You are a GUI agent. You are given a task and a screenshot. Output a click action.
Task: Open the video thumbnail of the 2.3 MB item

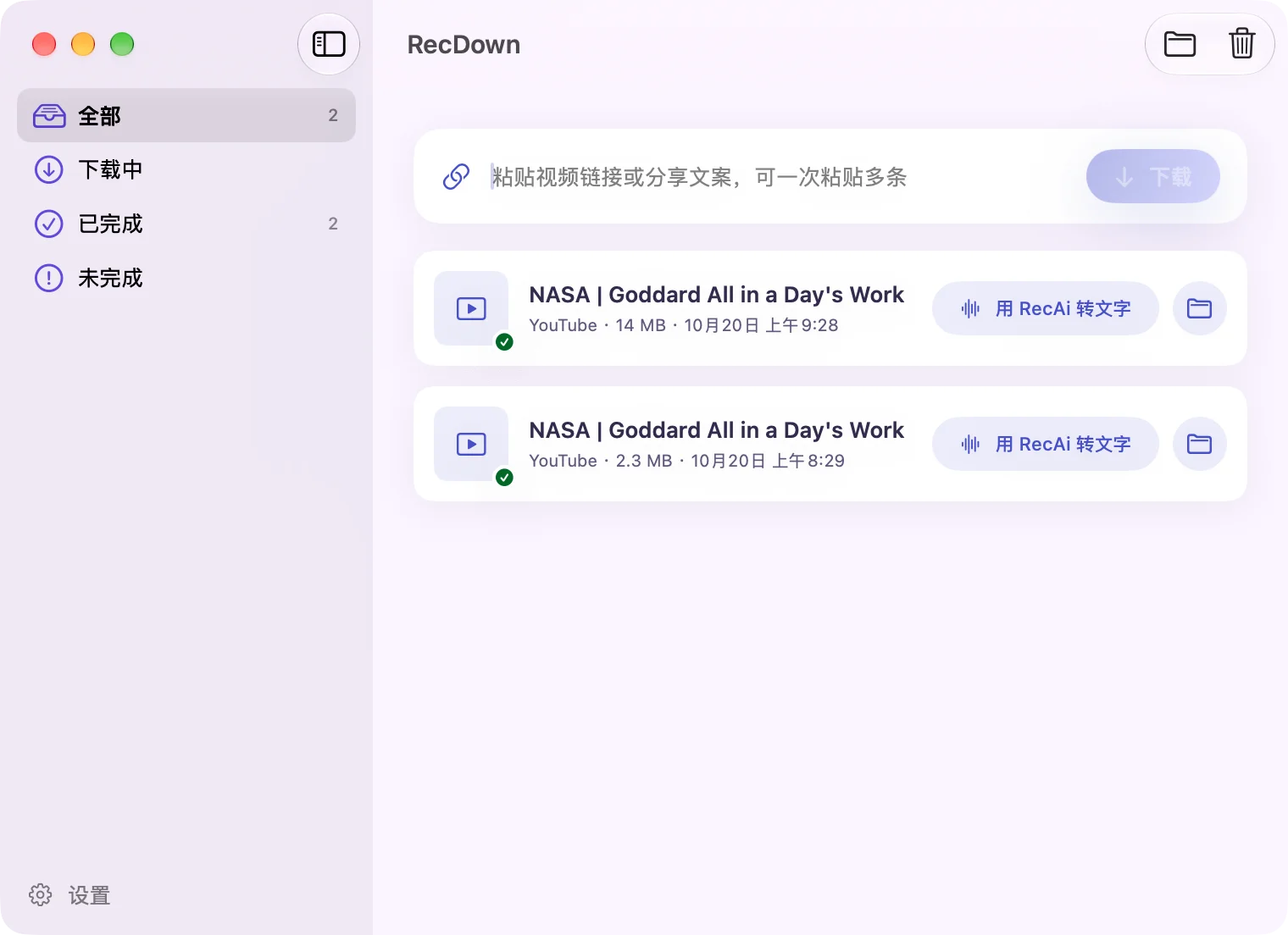click(x=471, y=444)
